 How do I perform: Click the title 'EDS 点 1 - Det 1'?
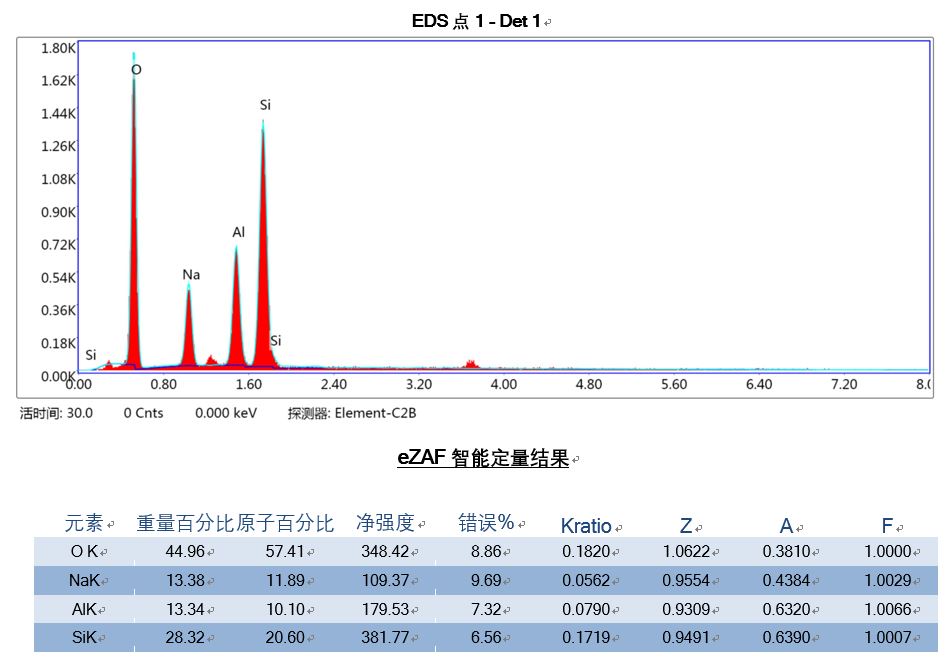[x=476, y=21]
